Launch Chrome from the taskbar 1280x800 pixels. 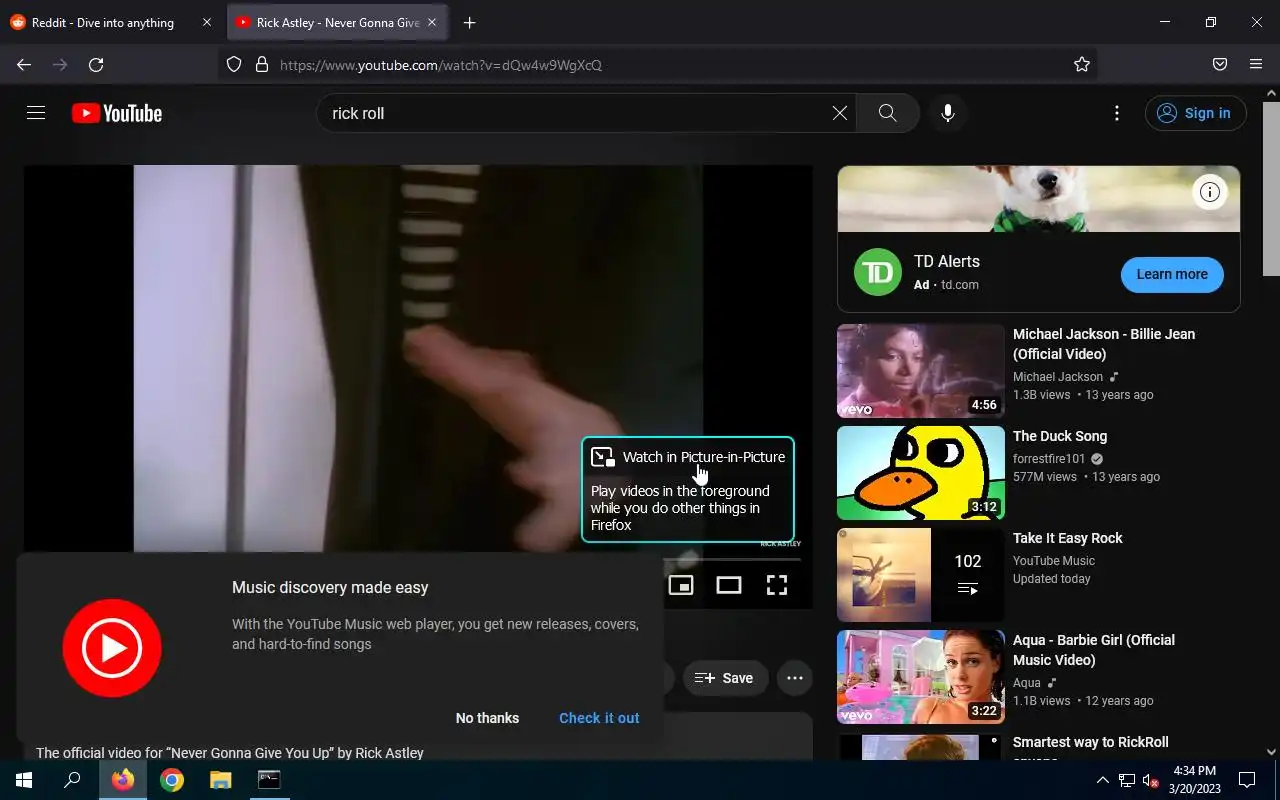(172, 780)
